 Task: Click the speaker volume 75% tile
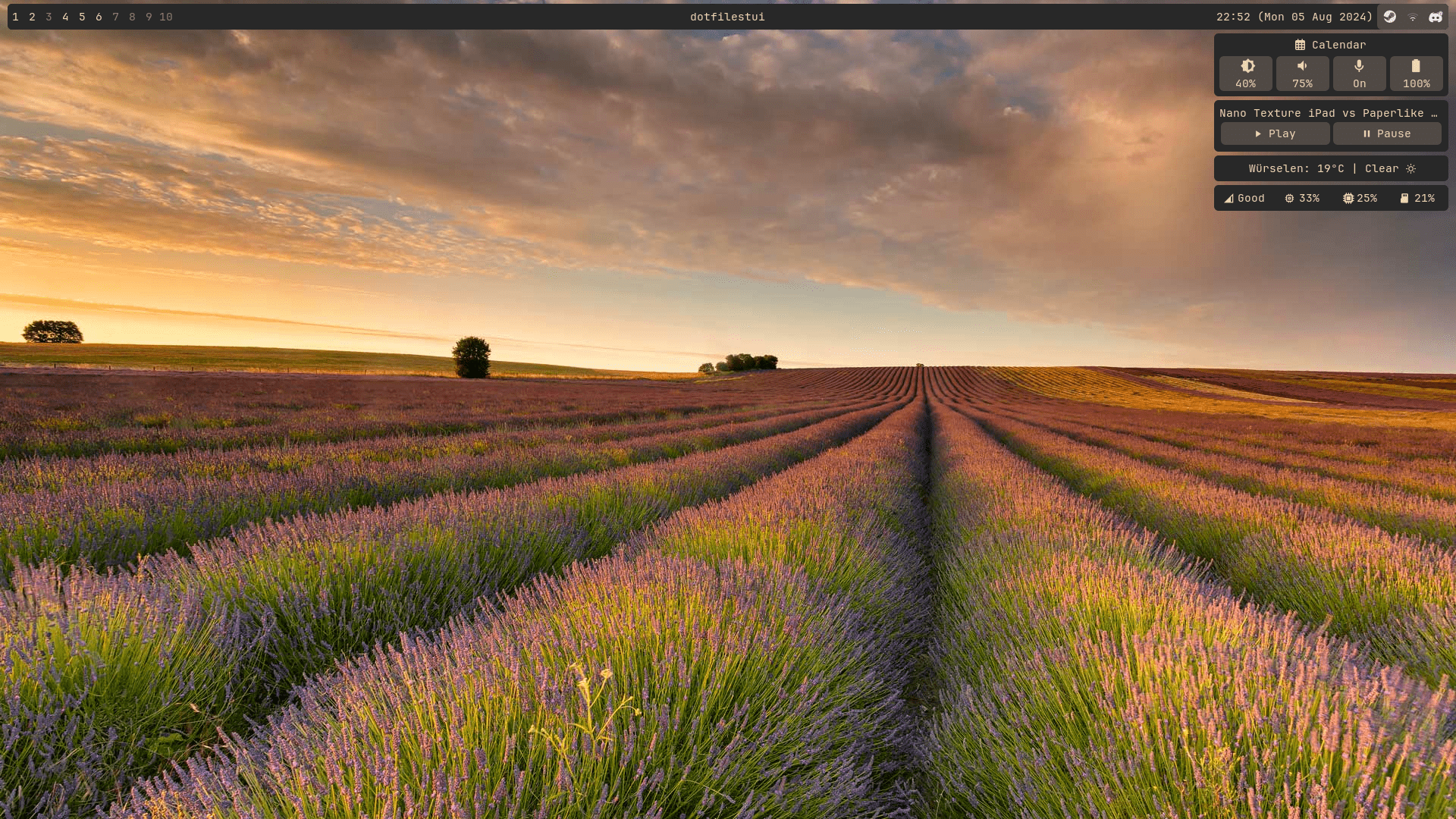[1302, 74]
